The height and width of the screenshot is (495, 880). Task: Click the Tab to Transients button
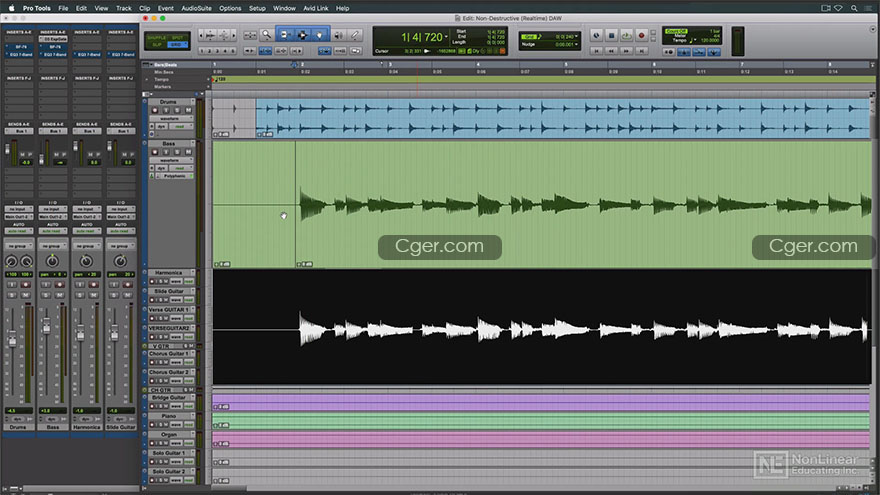tap(250, 51)
